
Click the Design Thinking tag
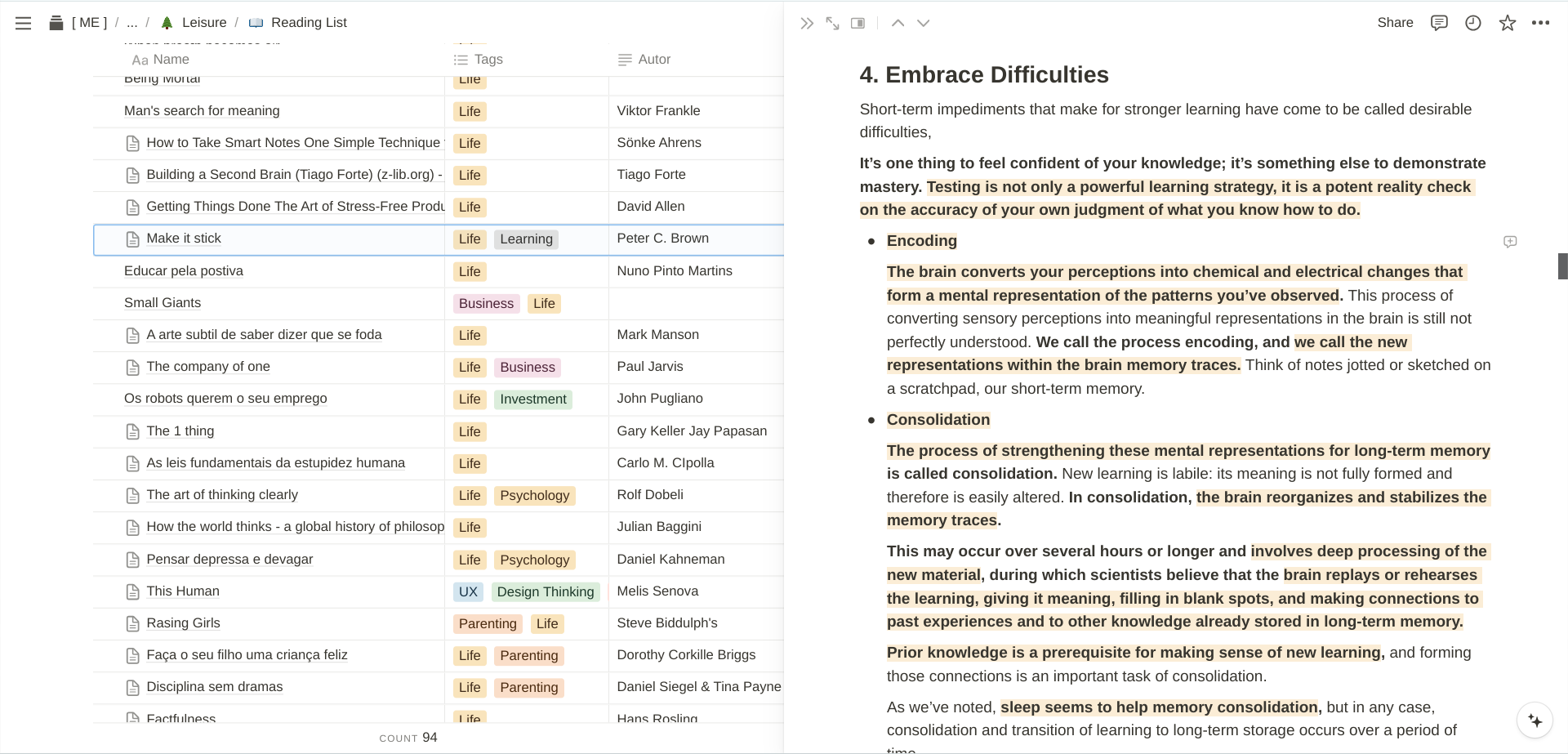click(x=546, y=592)
